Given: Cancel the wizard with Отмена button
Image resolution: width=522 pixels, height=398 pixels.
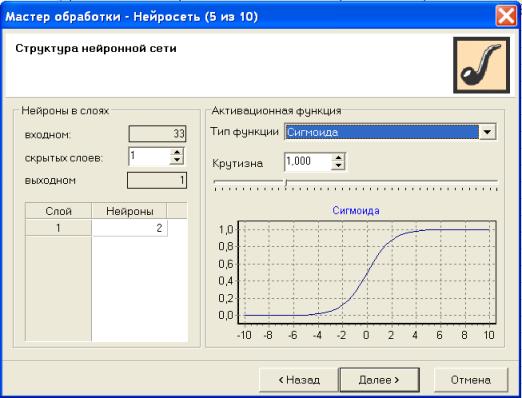Looking at the screenshot, I should 471,380.
